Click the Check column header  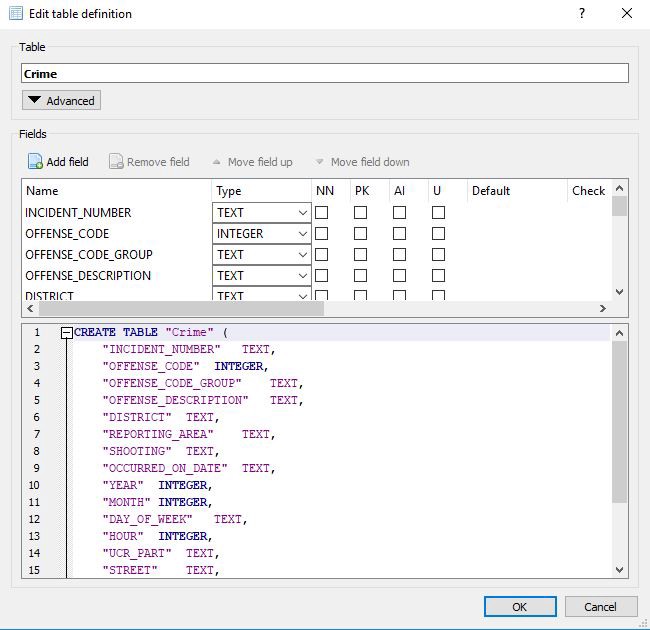pos(588,191)
